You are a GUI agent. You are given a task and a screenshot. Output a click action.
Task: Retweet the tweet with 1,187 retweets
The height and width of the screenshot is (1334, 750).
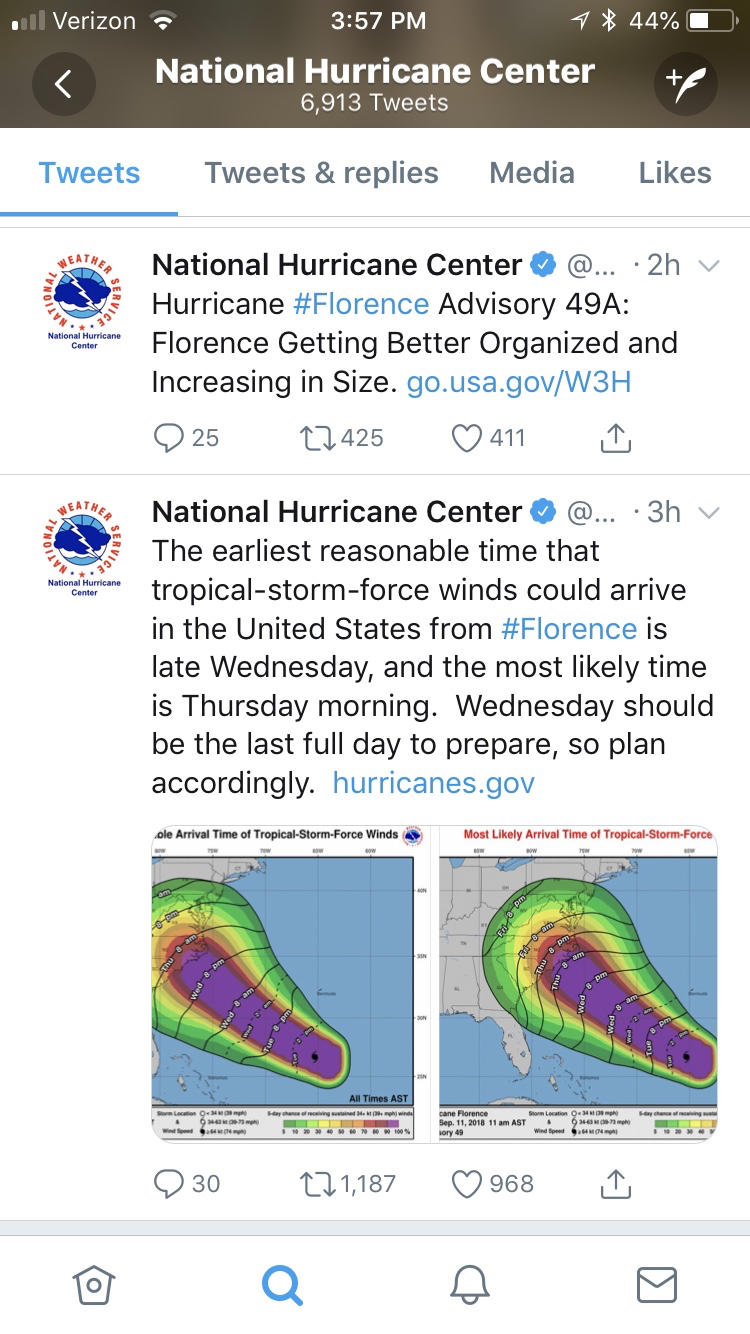coord(318,1184)
